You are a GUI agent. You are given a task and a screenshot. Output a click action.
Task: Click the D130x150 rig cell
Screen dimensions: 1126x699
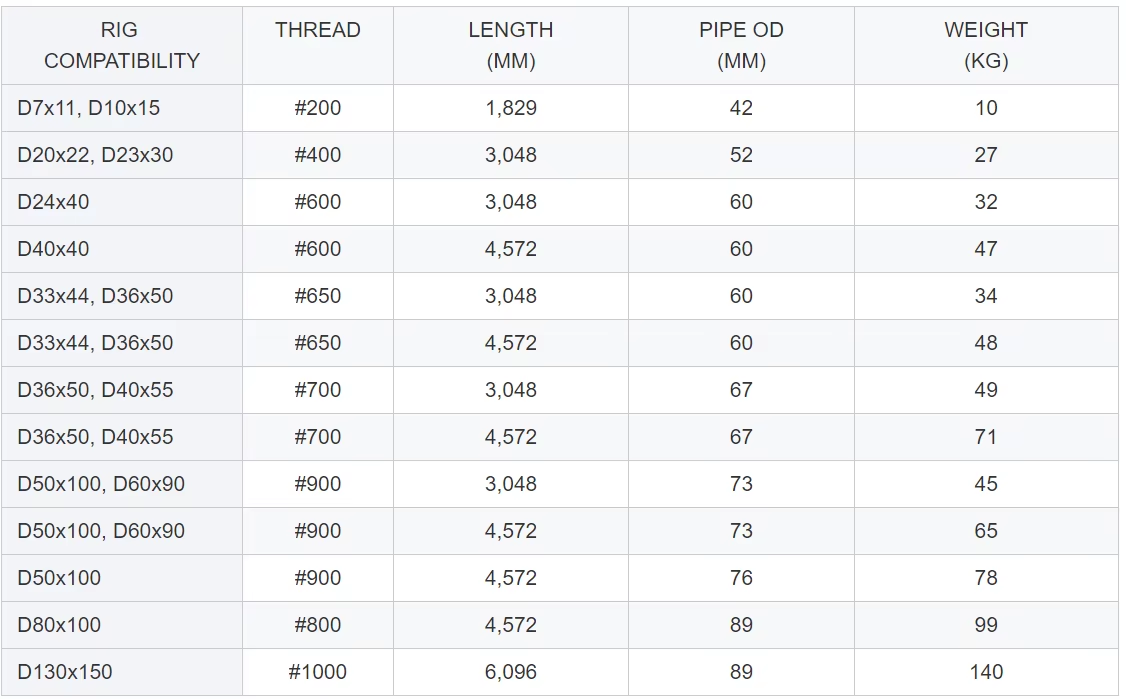click(65, 672)
